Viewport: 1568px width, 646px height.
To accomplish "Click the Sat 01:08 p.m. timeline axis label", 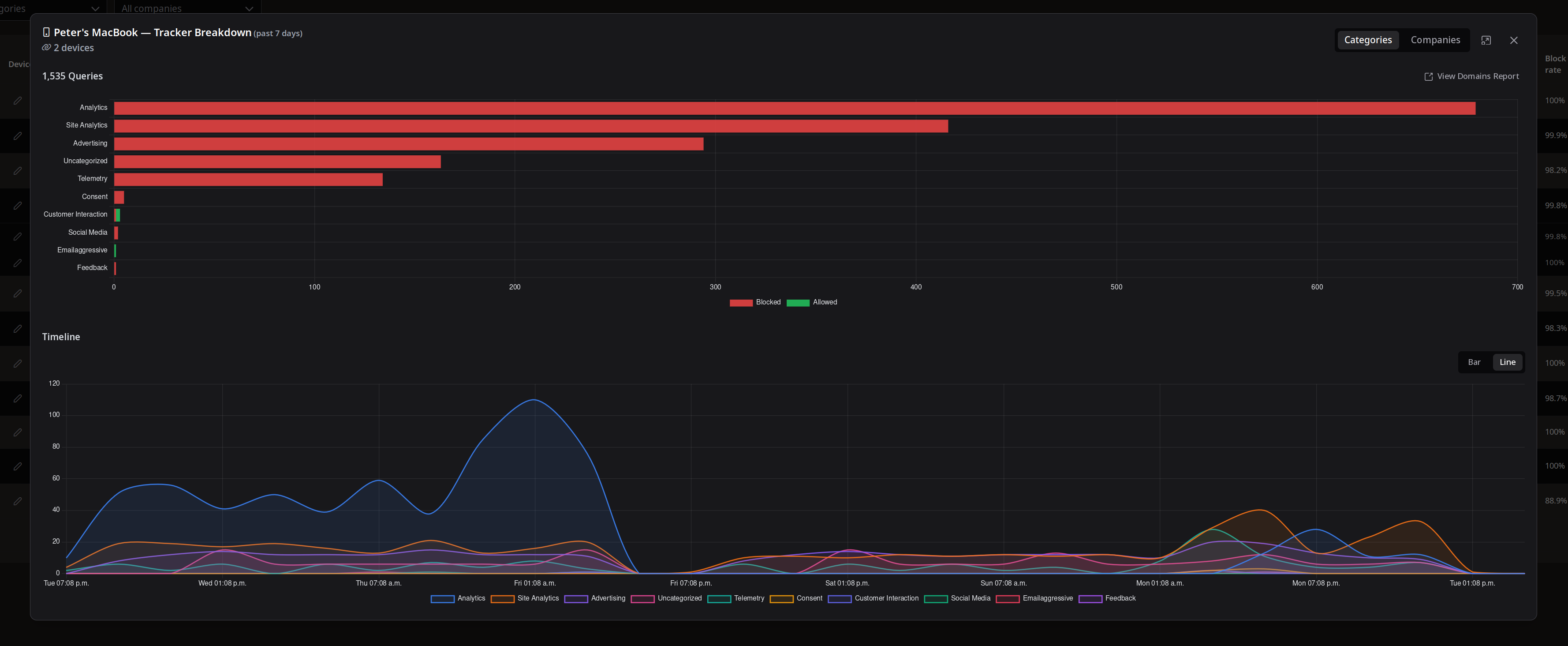I will tap(847, 583).
